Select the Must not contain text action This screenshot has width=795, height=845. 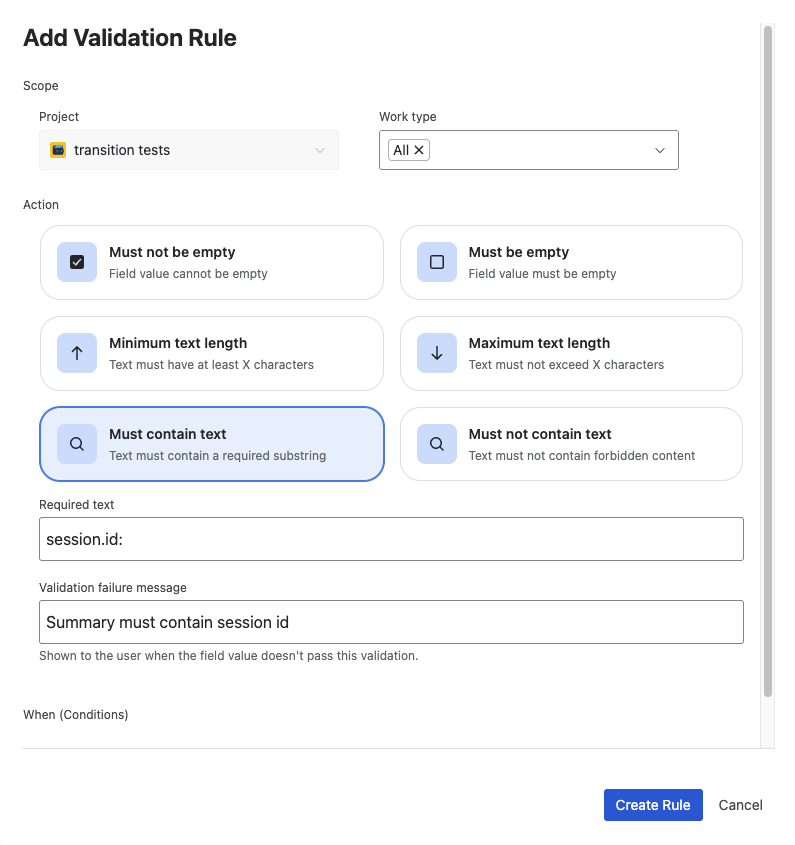pos(570,443)
